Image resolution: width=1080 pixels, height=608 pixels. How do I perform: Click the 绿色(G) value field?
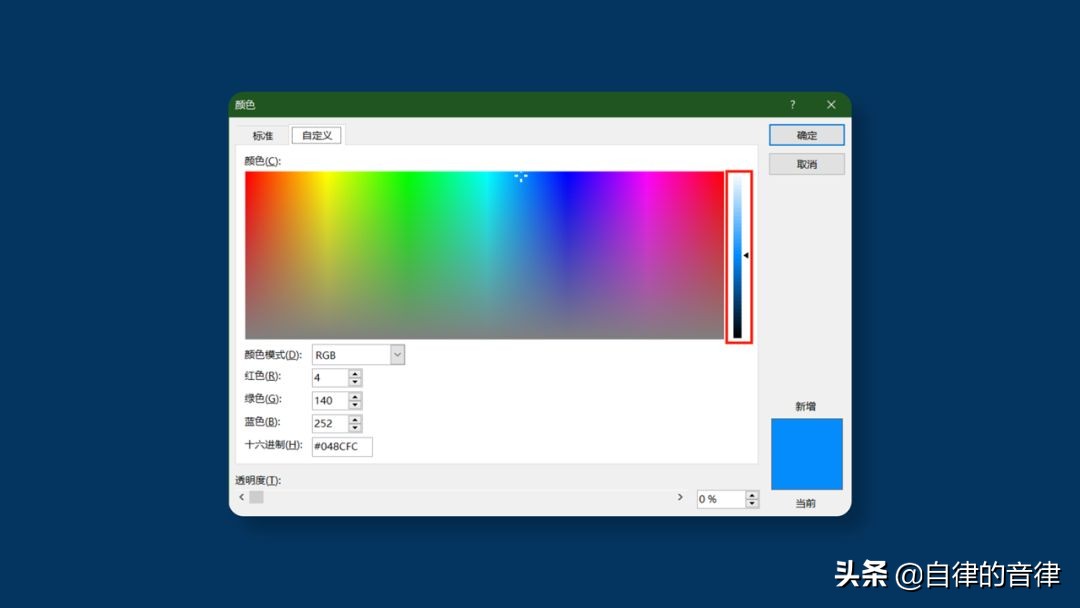pos(330,400)
